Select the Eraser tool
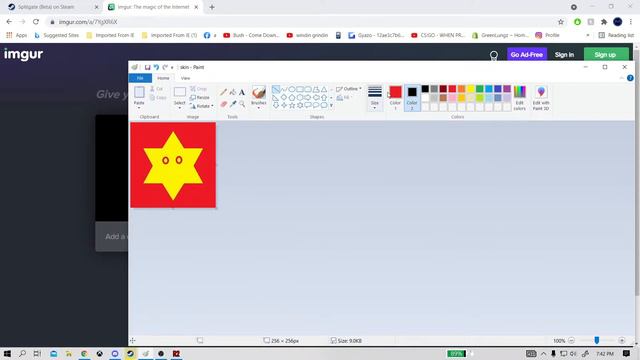 click(x=223, y=104)
